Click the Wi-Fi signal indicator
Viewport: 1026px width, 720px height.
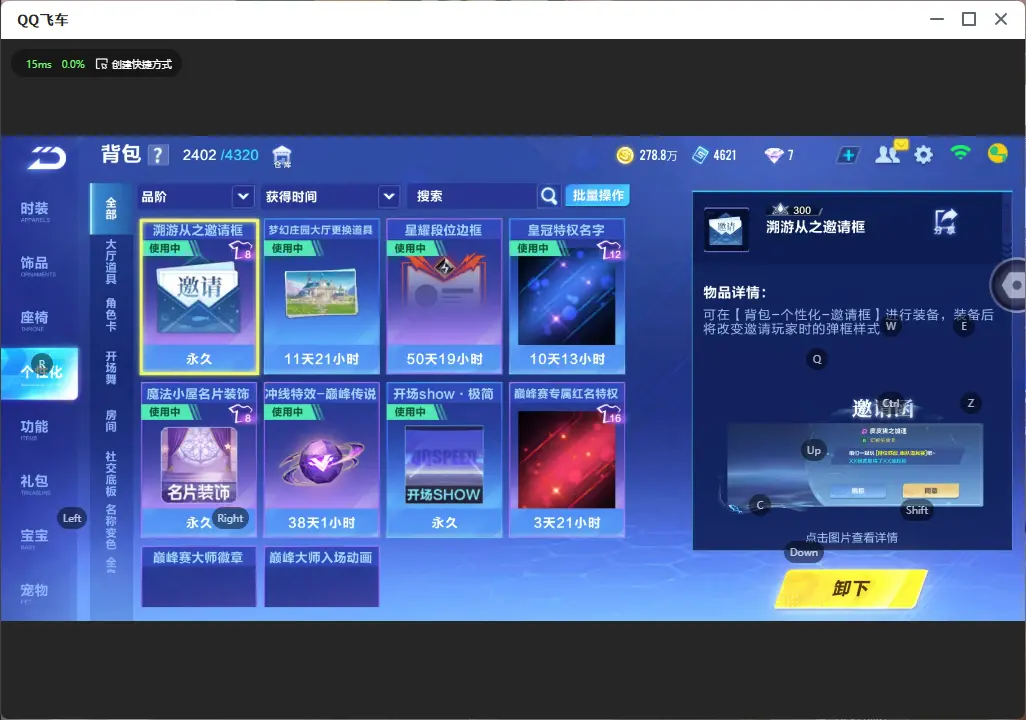coord(960,153)
